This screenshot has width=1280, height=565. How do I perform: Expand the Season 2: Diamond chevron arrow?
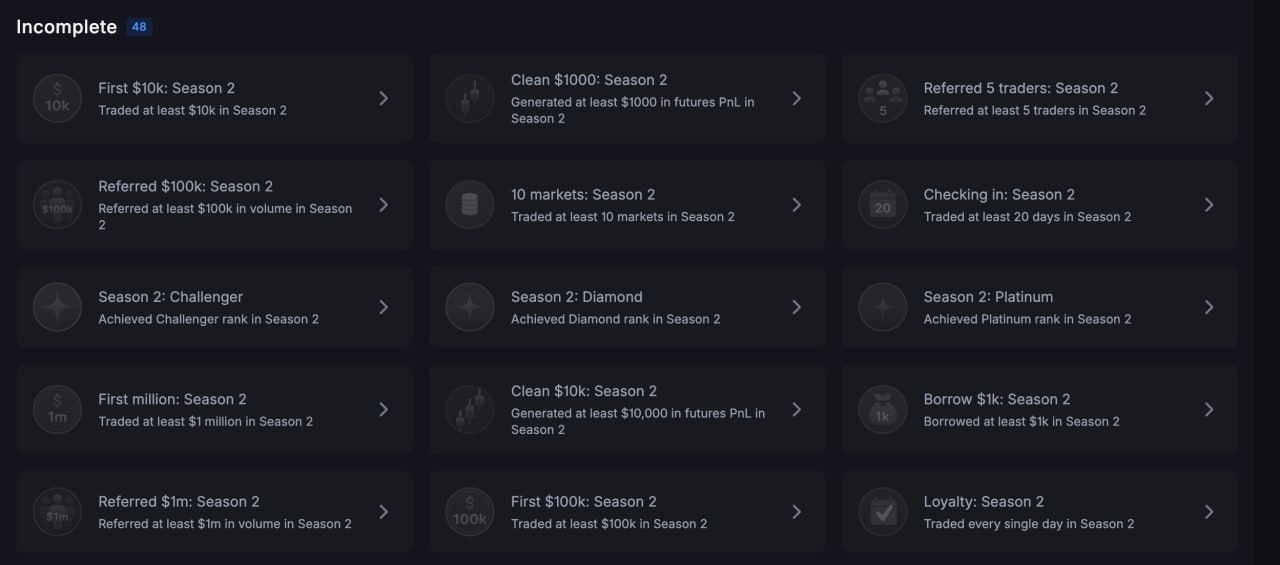796,307
